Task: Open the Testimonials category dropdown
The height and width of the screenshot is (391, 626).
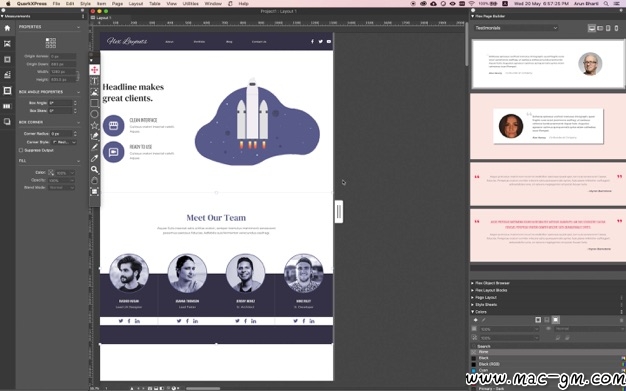Action: [516, 28]
